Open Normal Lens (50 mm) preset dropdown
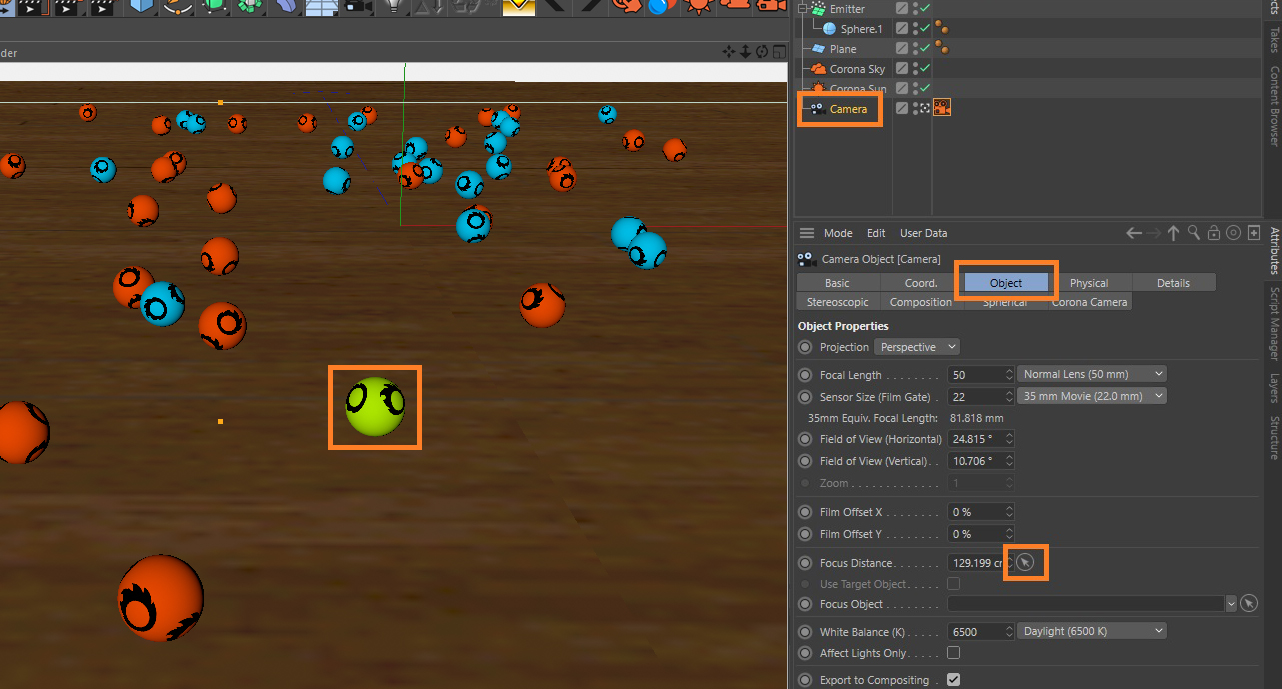The image size is (1282, 689). [1092, 374]
